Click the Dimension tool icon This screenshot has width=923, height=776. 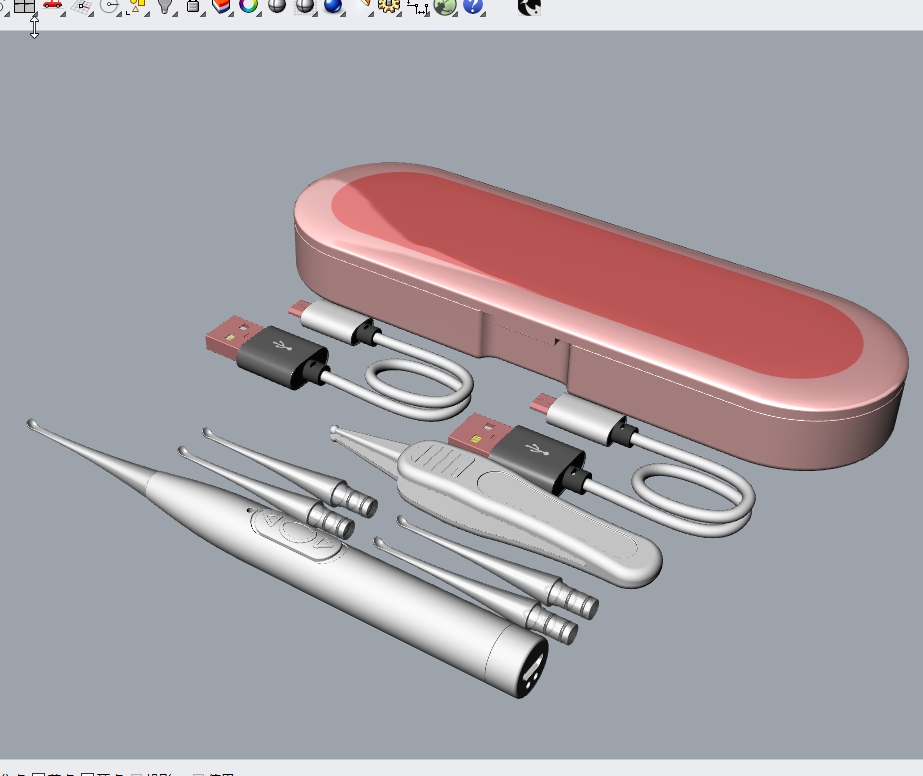coord(417,6)
